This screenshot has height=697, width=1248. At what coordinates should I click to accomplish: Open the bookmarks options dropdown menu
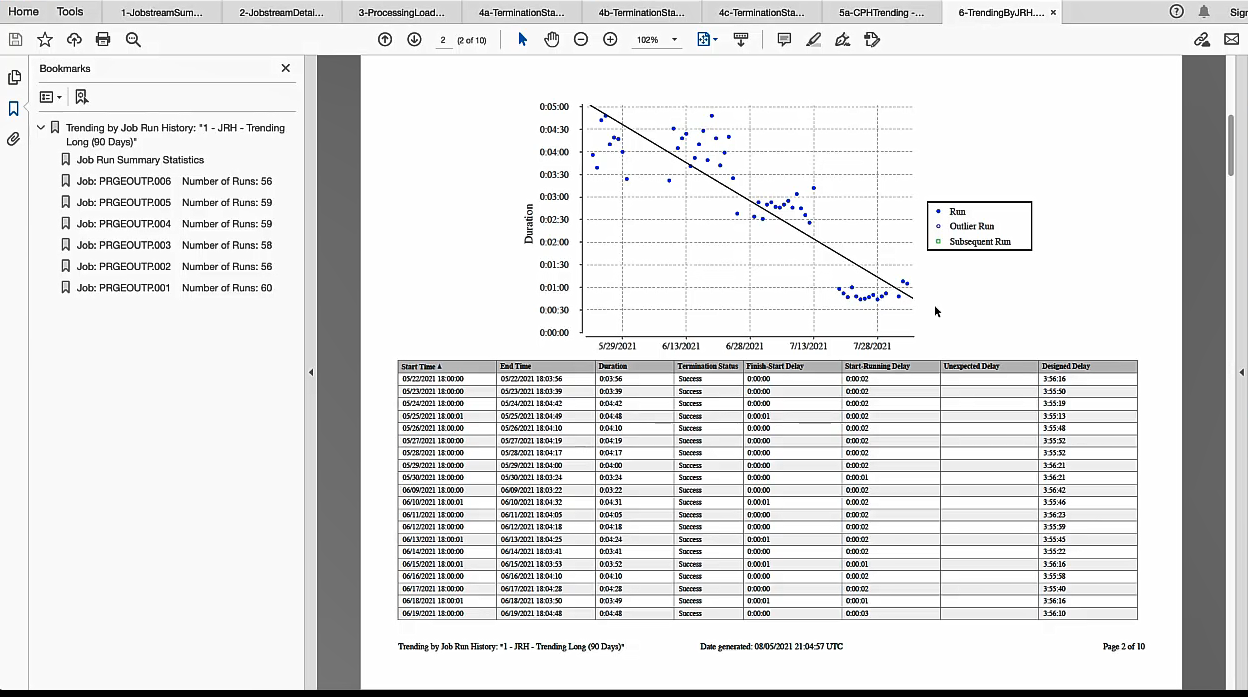click(50, 97)
